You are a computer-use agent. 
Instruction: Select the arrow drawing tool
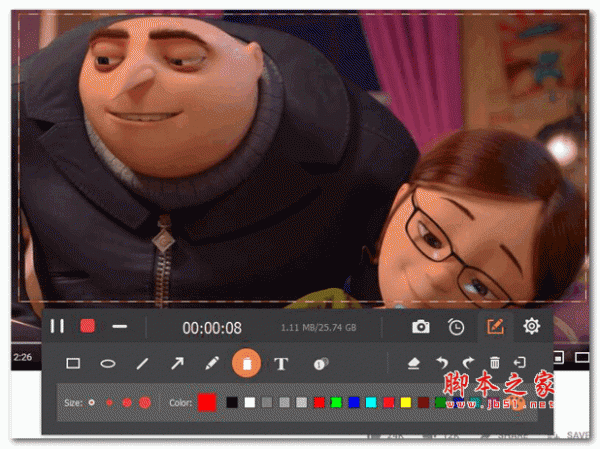pos(177,363)
